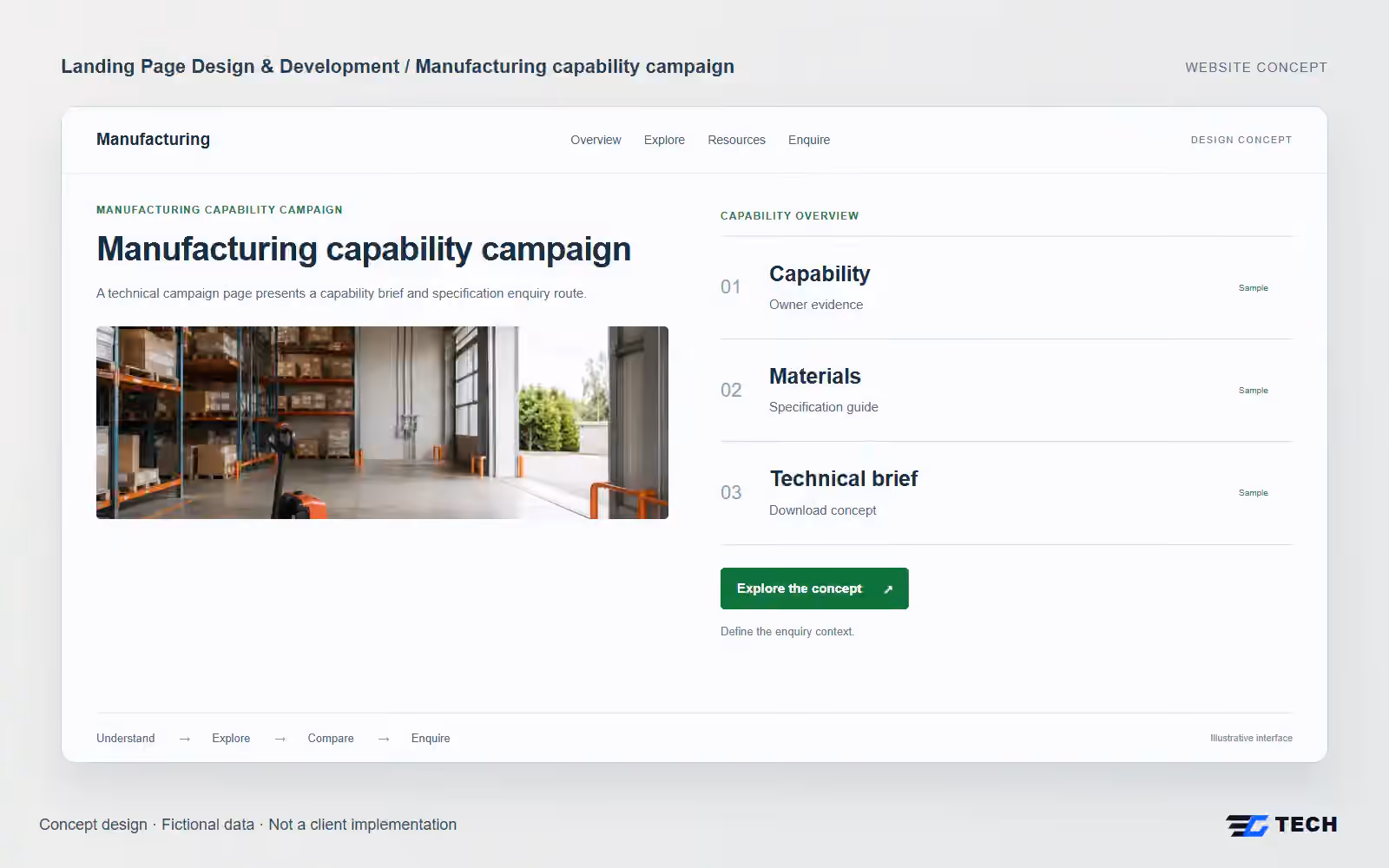
Task: Click the CAPABILITY OVERVIEW heading
Action: point(789,216)
